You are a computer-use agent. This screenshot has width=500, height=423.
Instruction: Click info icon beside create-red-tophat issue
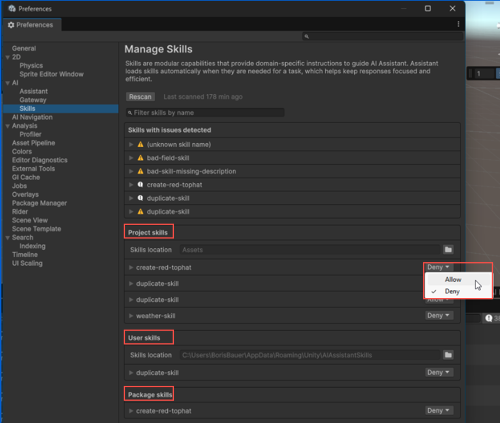point(140,184)
